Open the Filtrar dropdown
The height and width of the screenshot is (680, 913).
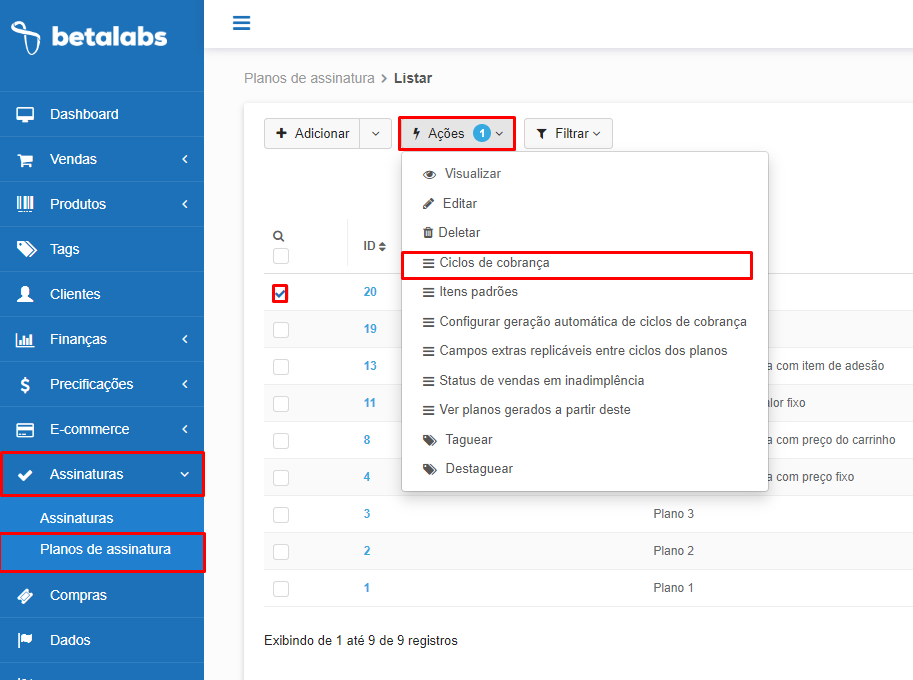coord(568,133)
